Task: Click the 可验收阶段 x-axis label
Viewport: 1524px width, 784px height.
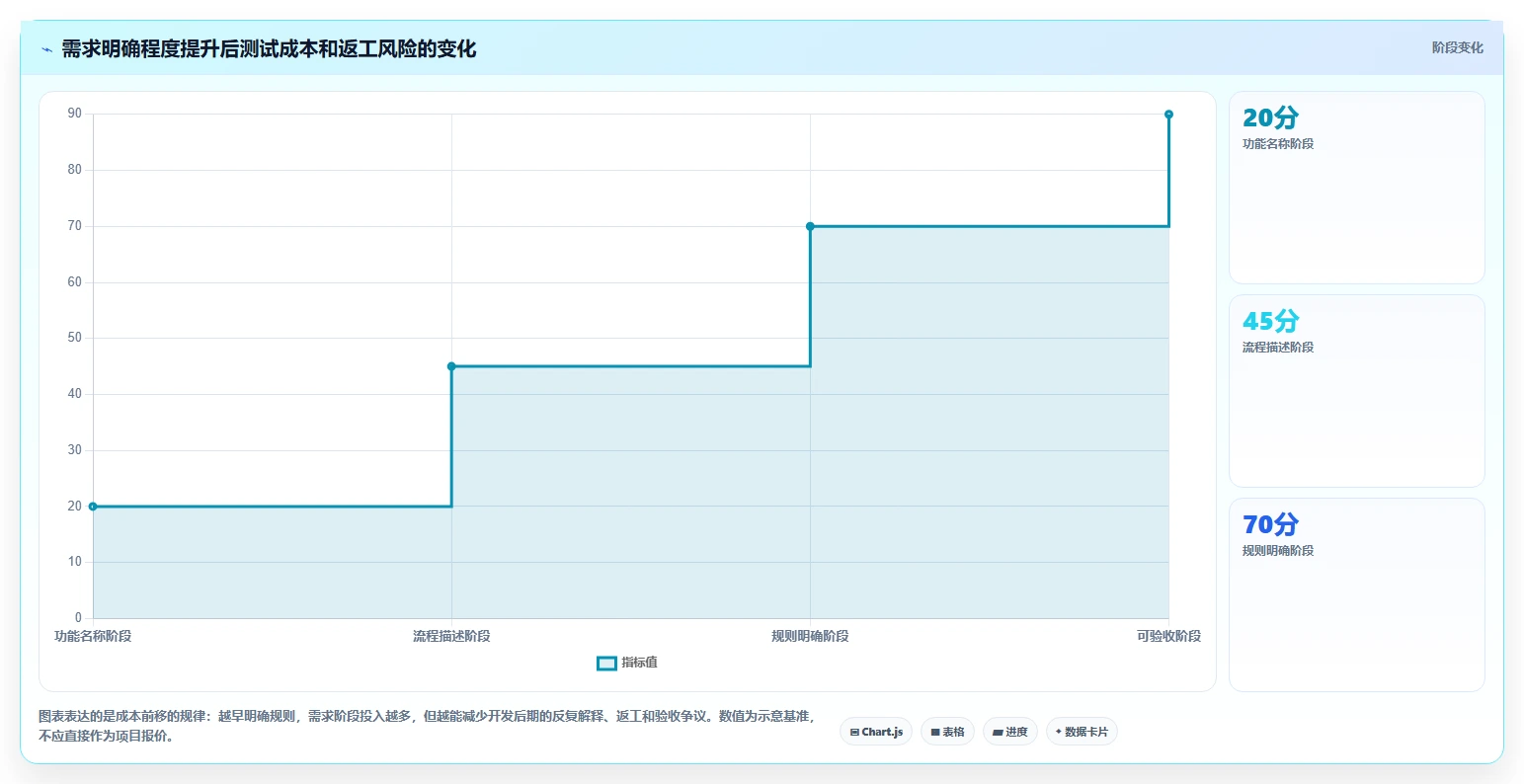Action: point(1168,636)
